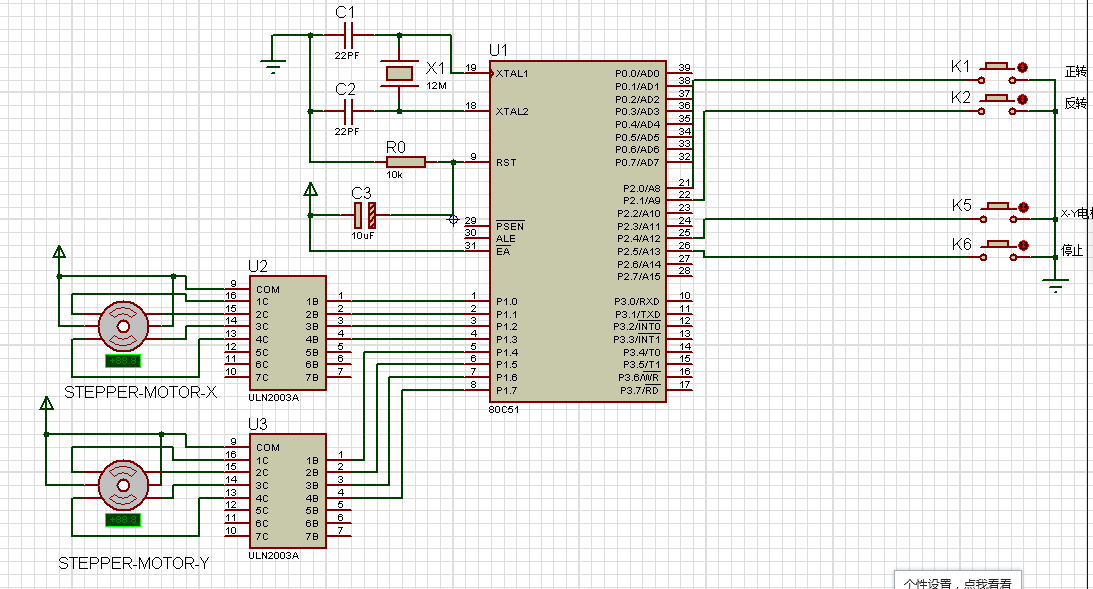
Task: Select the C2 capacitor symbol
Action: 349,111
